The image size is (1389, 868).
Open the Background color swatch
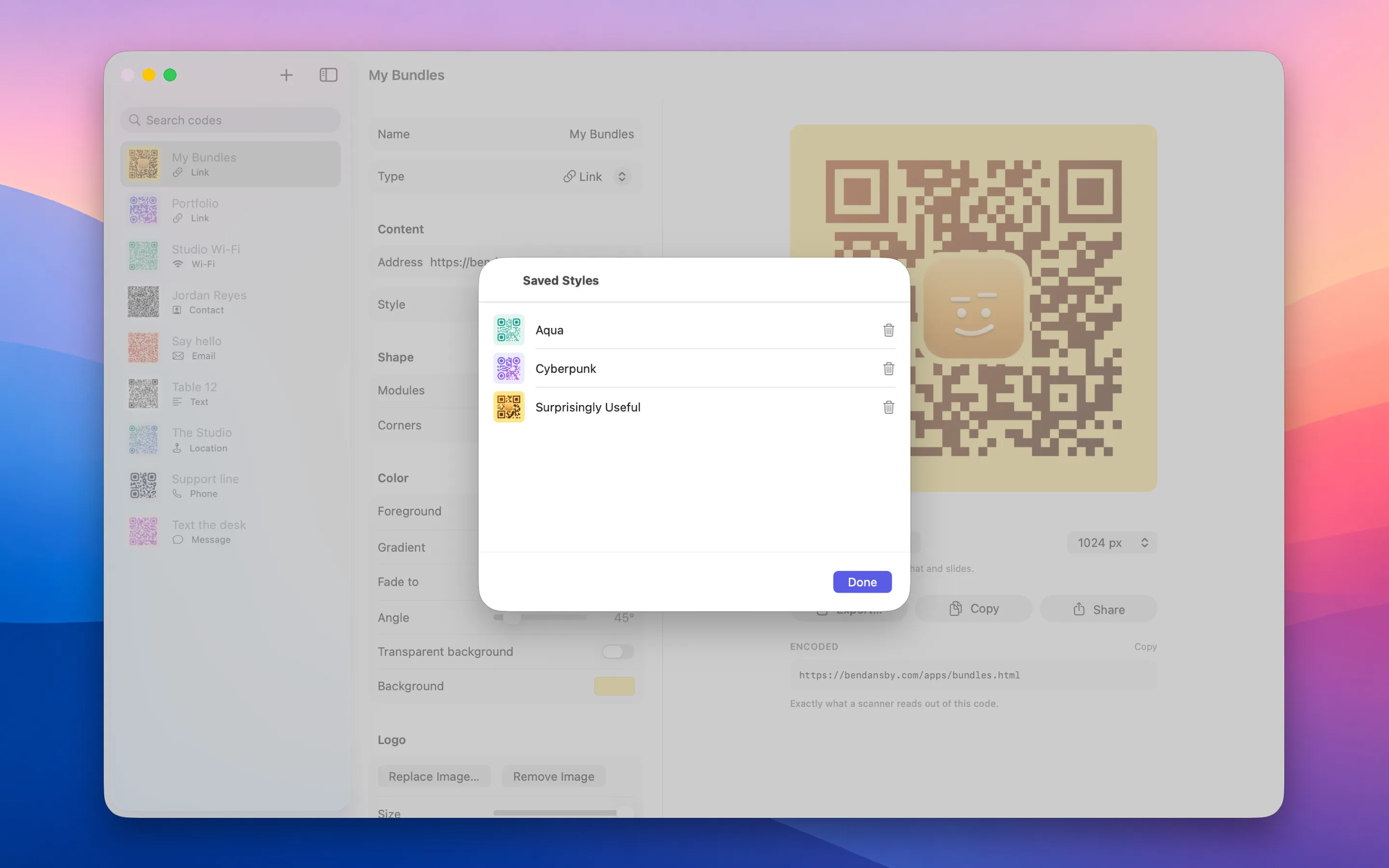pos(614,686)
